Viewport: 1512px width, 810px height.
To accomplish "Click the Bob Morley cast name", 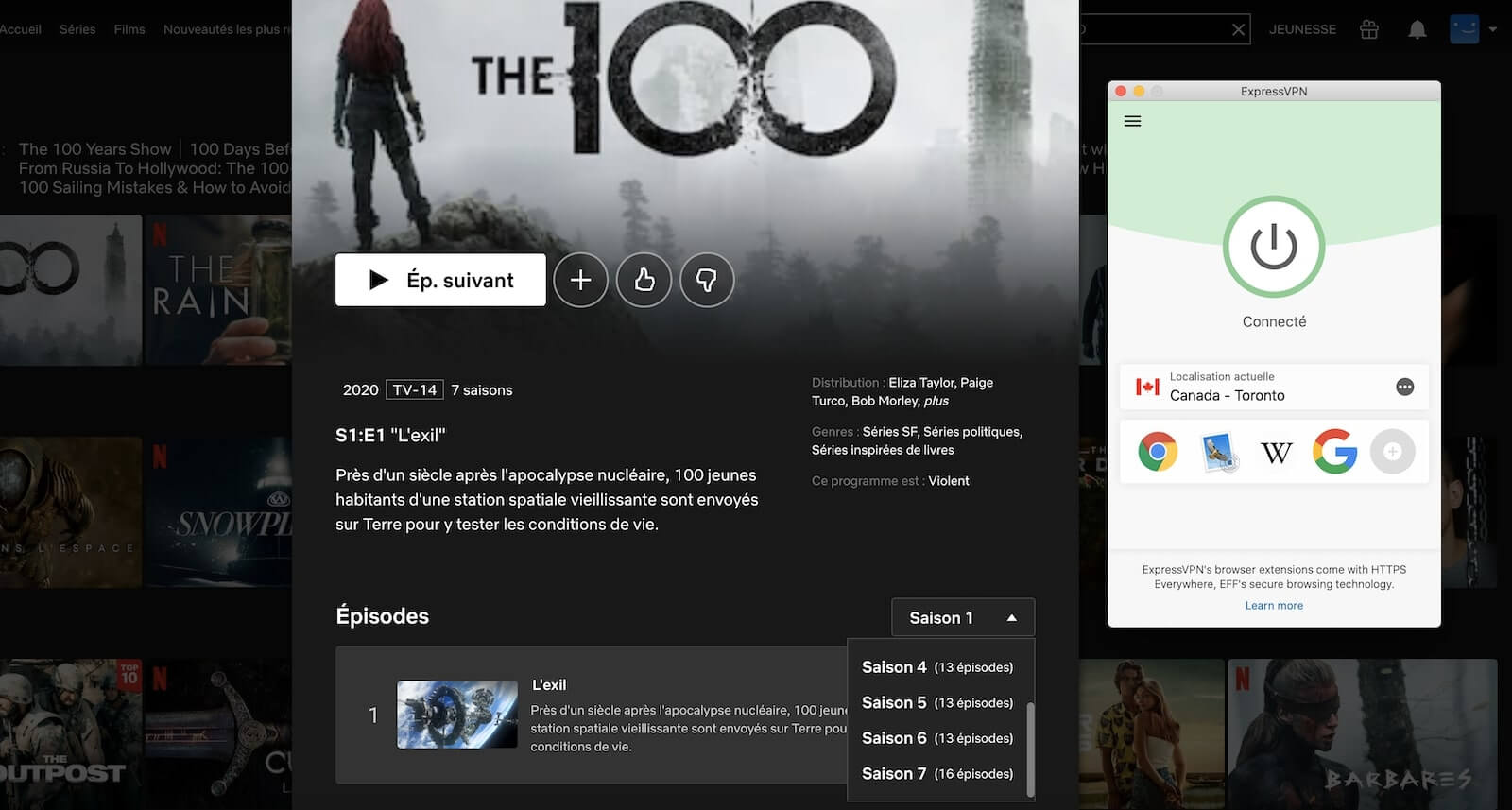I will click(x=885, y=401).
